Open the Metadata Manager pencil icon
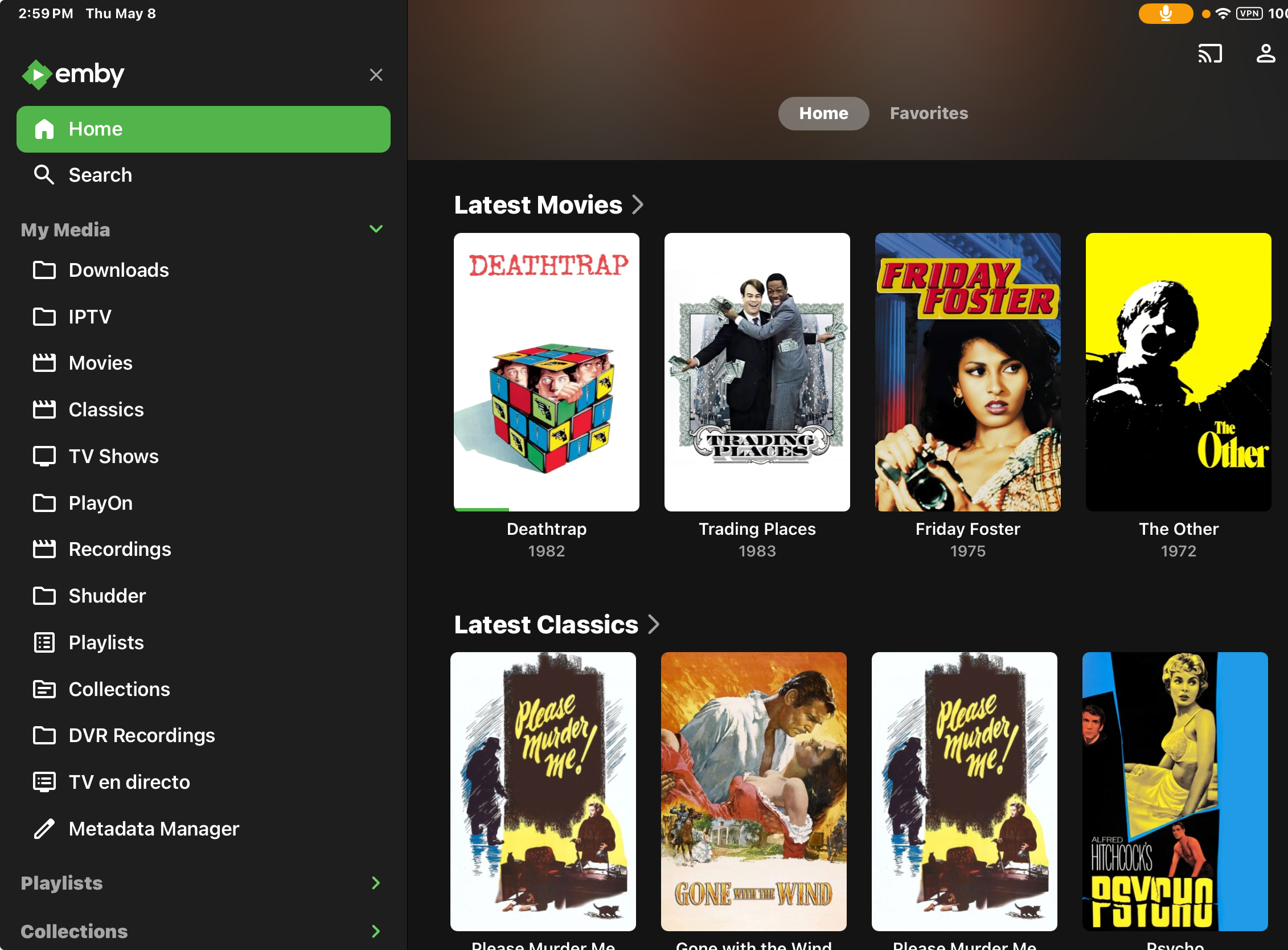 point(44,829)
